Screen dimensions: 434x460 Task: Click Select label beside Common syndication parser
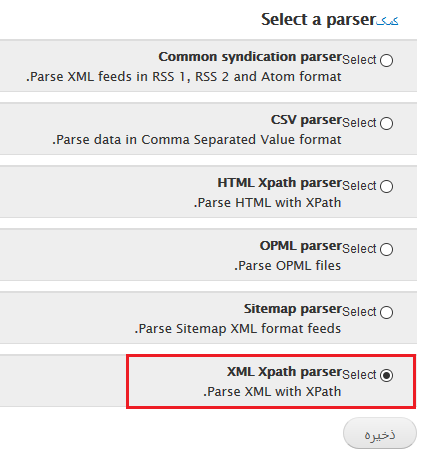tap(359, 60)
